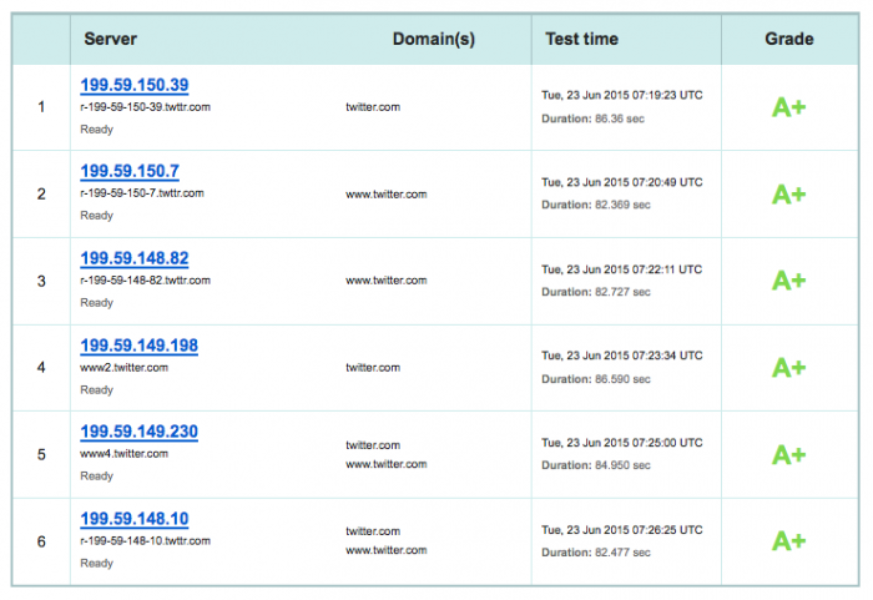Click the Ready status under 199.59.150.7
The width and height of the screenshot is (873, 600).
coord(97,216)
